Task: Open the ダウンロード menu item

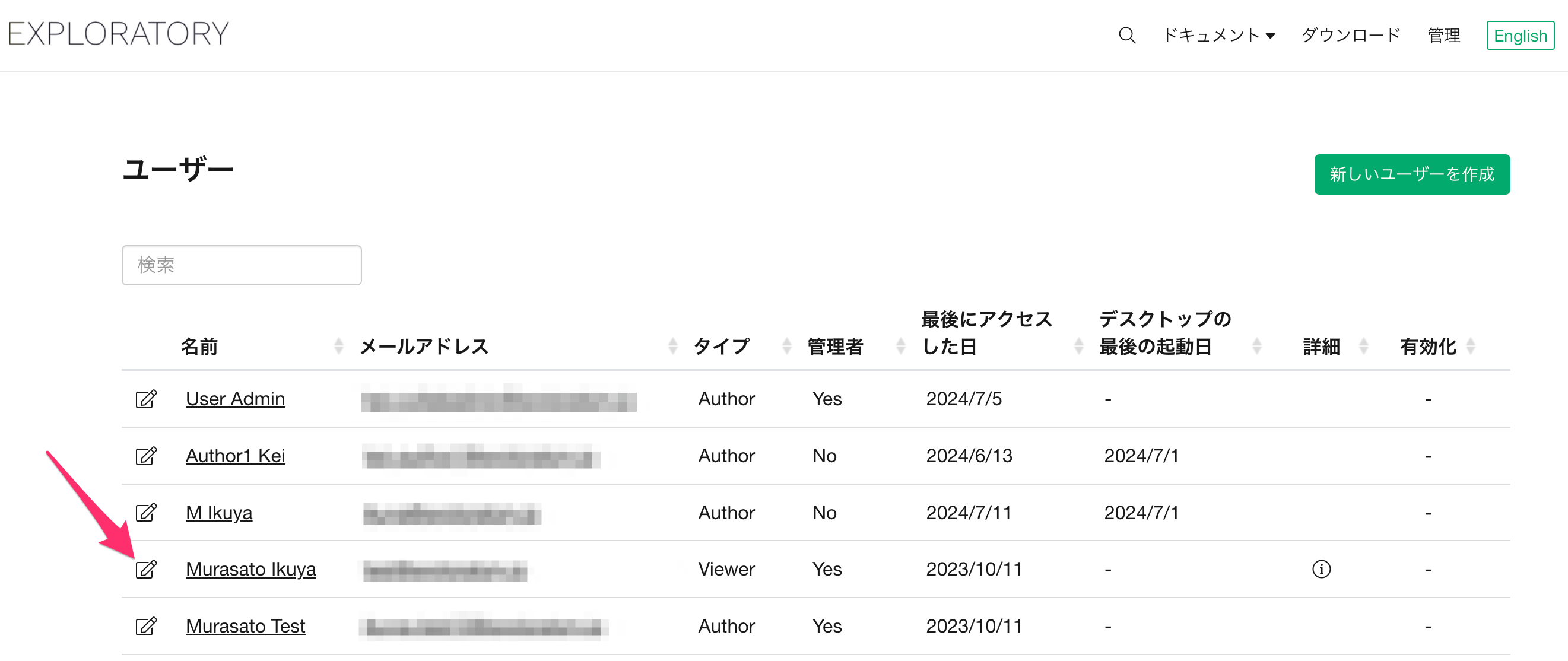Action: pos(1351,35)
